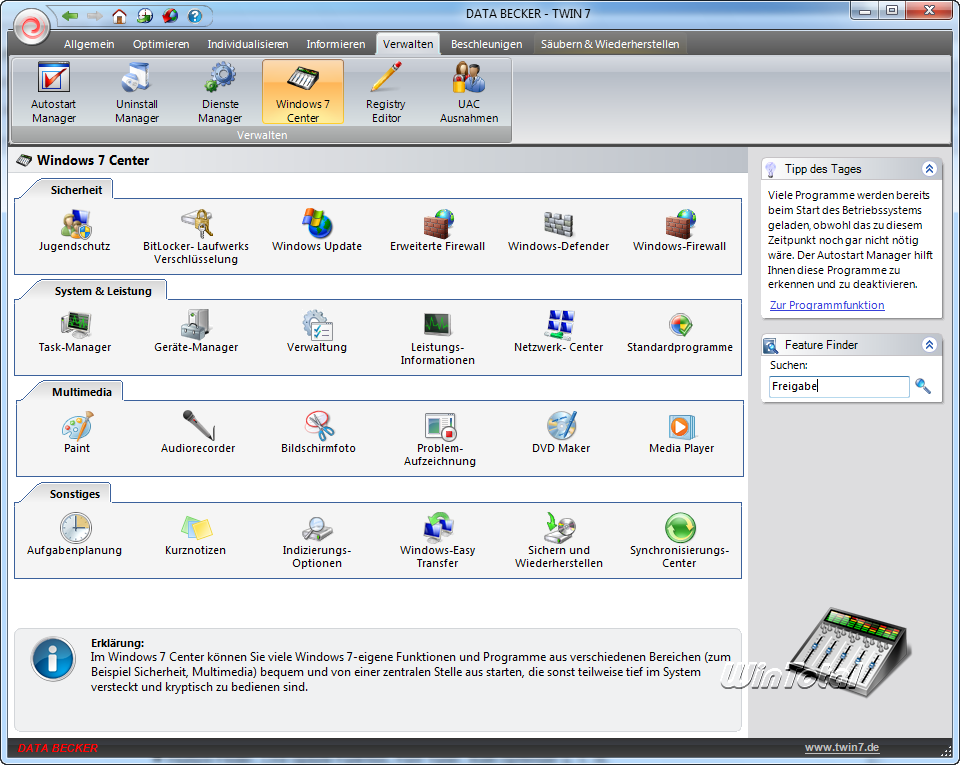Click the blue help question mark icon
The image size is (960, 765).
(x=195, y=16)
